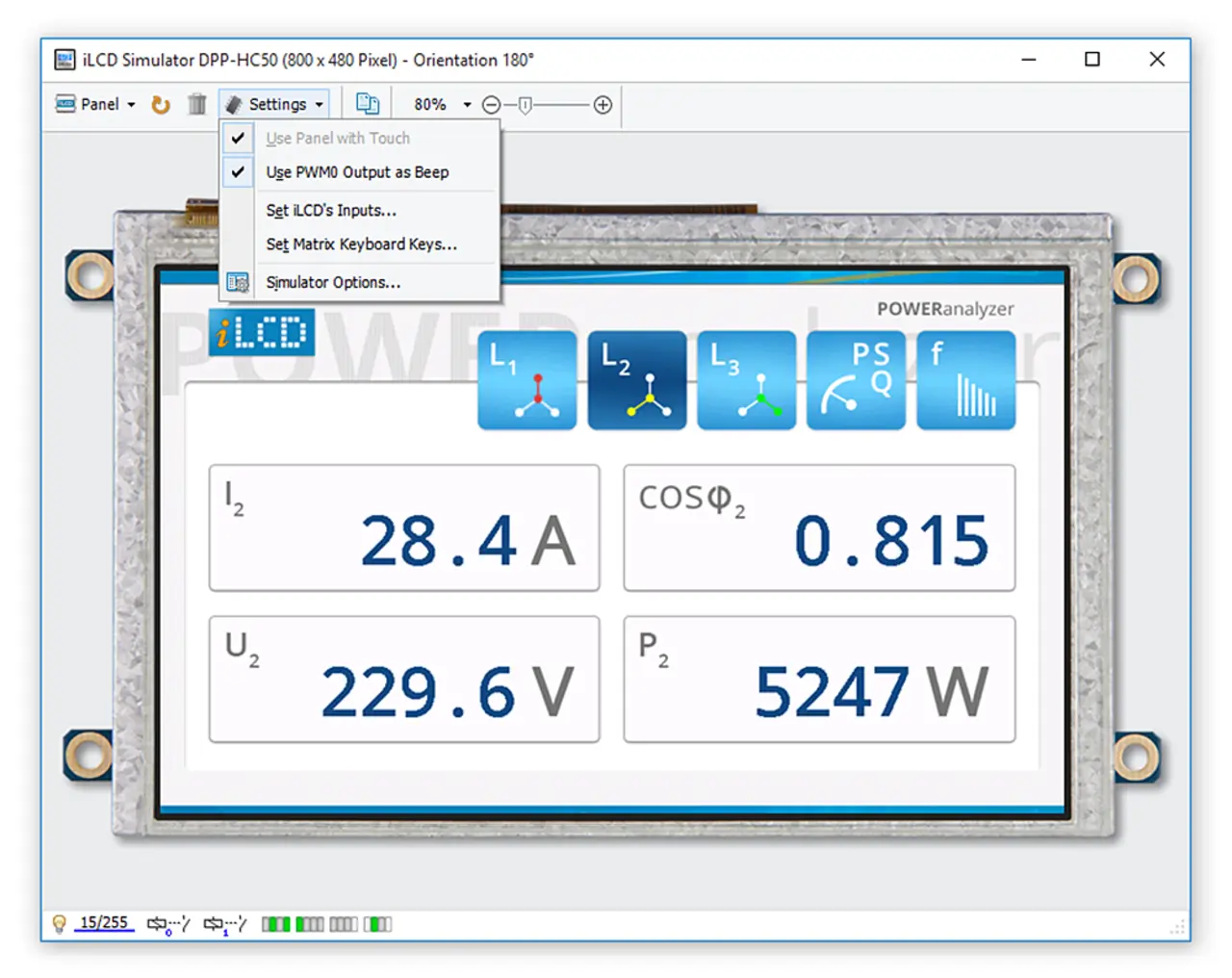Toggle Use Panel with Touch option
This screenshot has width=1232, height=978.
[337, 139]
